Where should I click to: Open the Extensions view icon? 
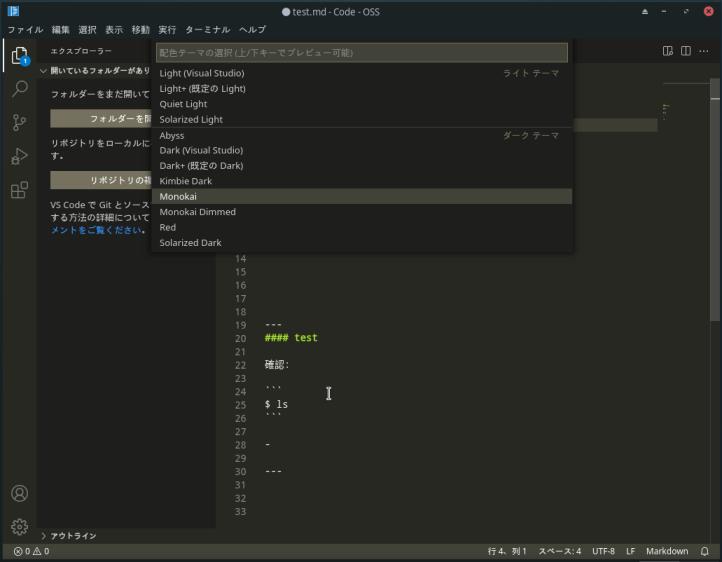[x=19, y=190]
